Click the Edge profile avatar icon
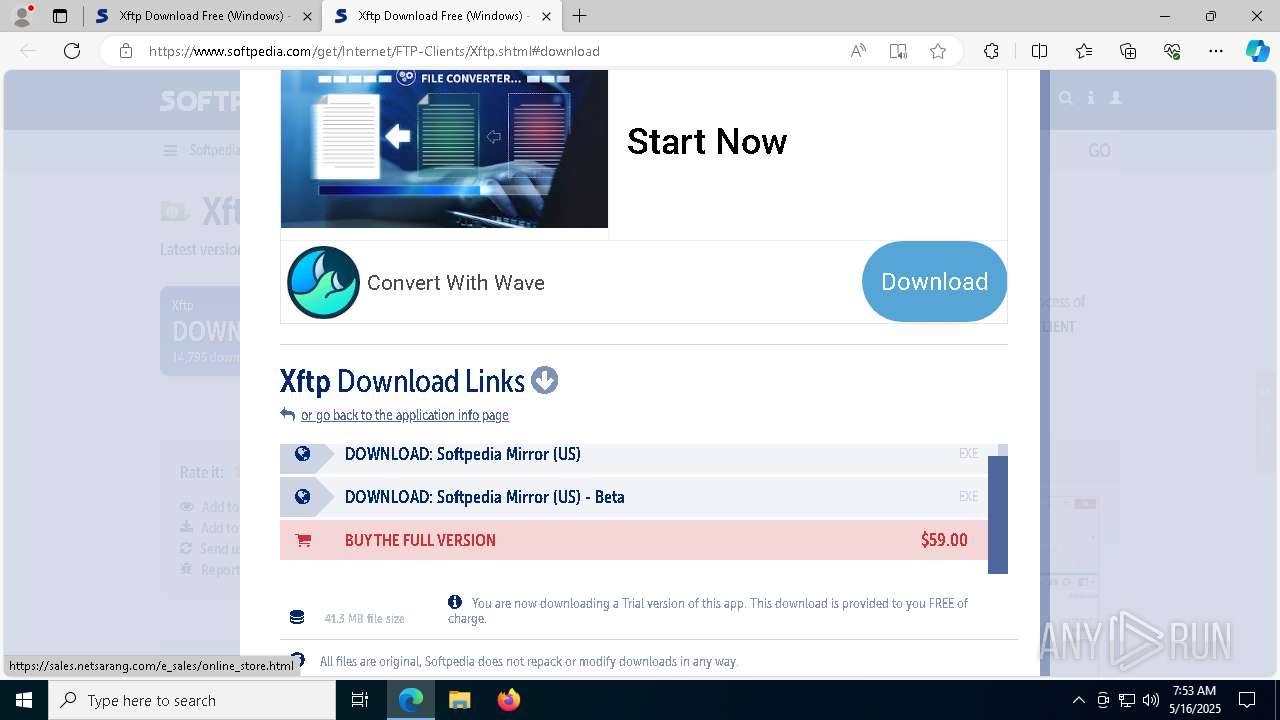1280x720 pixels. click(22, 15)
